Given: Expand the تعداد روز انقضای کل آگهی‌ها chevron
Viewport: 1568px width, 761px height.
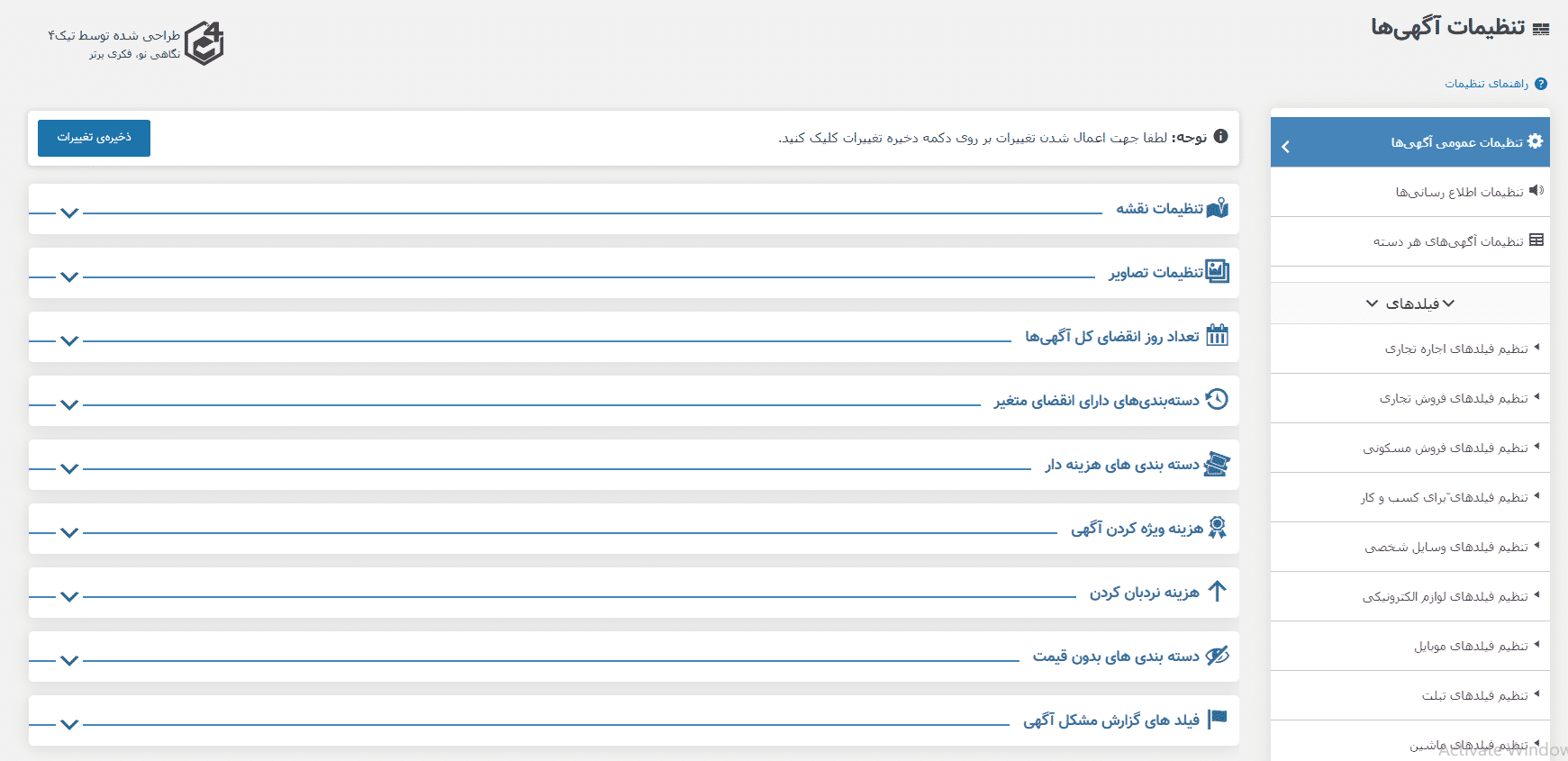Looking at the screenshot, I should pyautogui.click(x=69, y=340).
